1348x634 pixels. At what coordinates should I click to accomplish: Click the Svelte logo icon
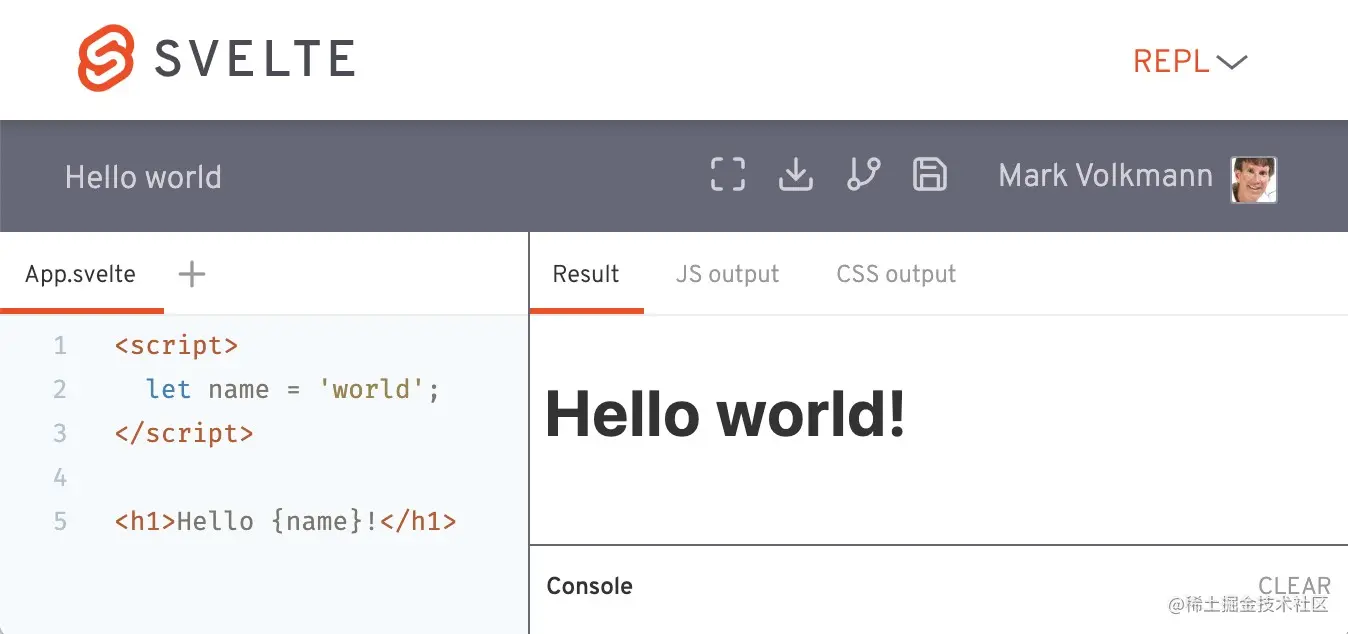tap(106, 58)
